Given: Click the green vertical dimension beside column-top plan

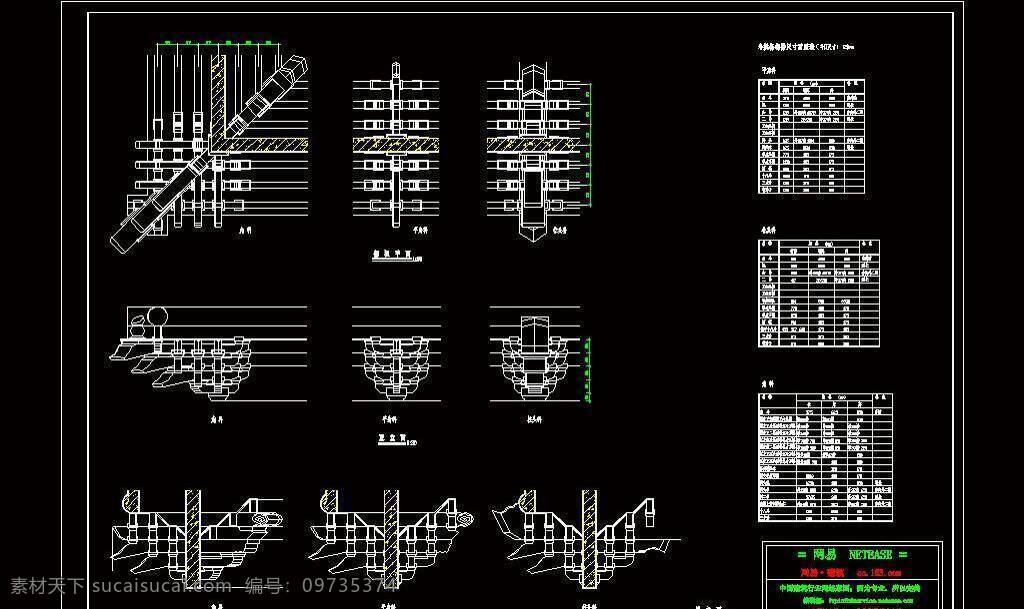Looking at the screenshot, I should [x=590, y=145].
